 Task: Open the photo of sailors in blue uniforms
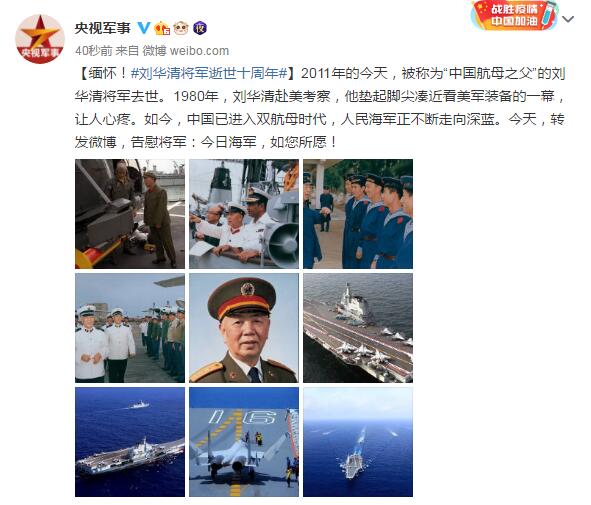[x=358, y=214]
